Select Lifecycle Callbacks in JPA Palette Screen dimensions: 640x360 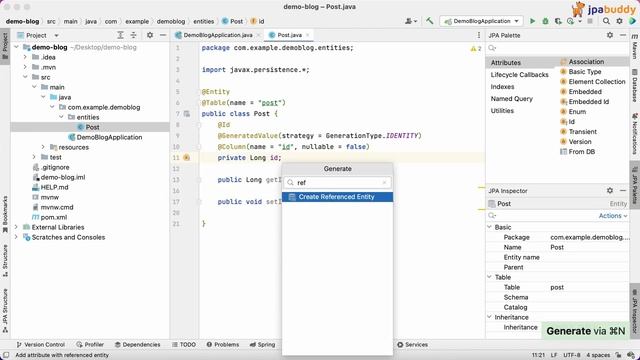(519, 75)
